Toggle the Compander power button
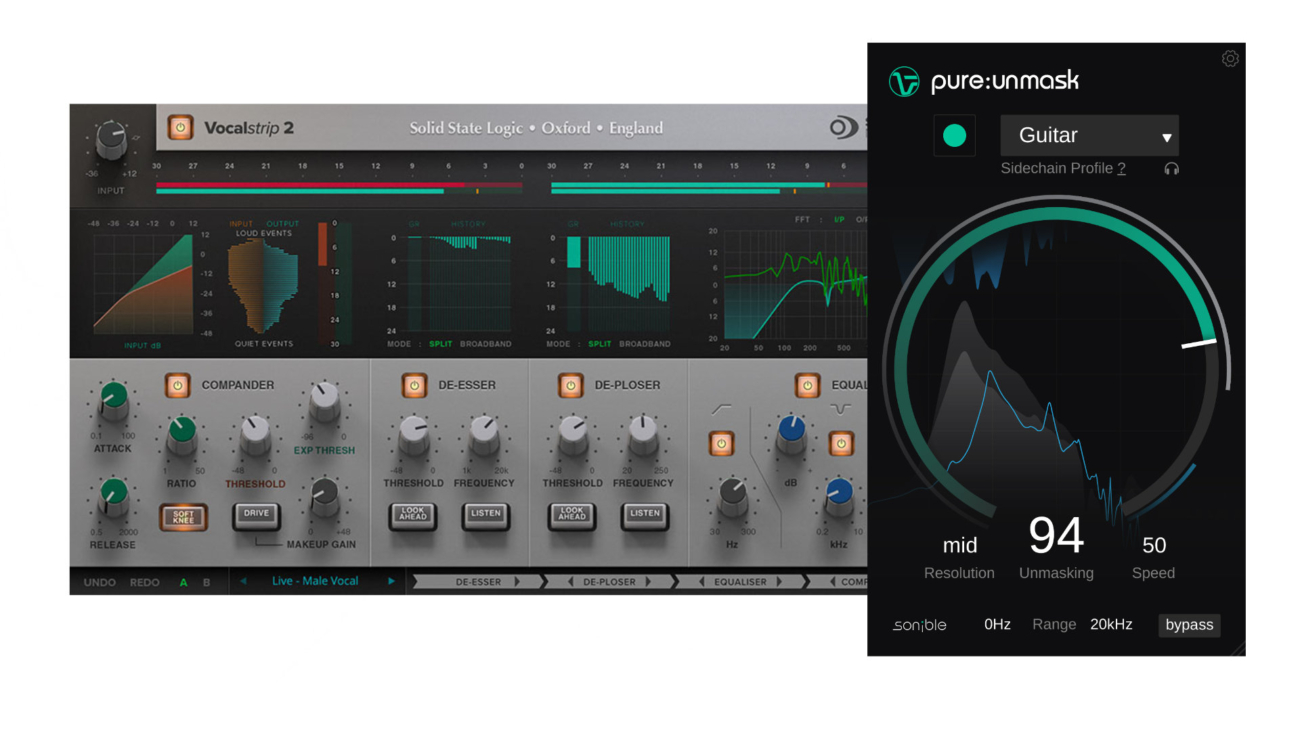 click(178, 385)
